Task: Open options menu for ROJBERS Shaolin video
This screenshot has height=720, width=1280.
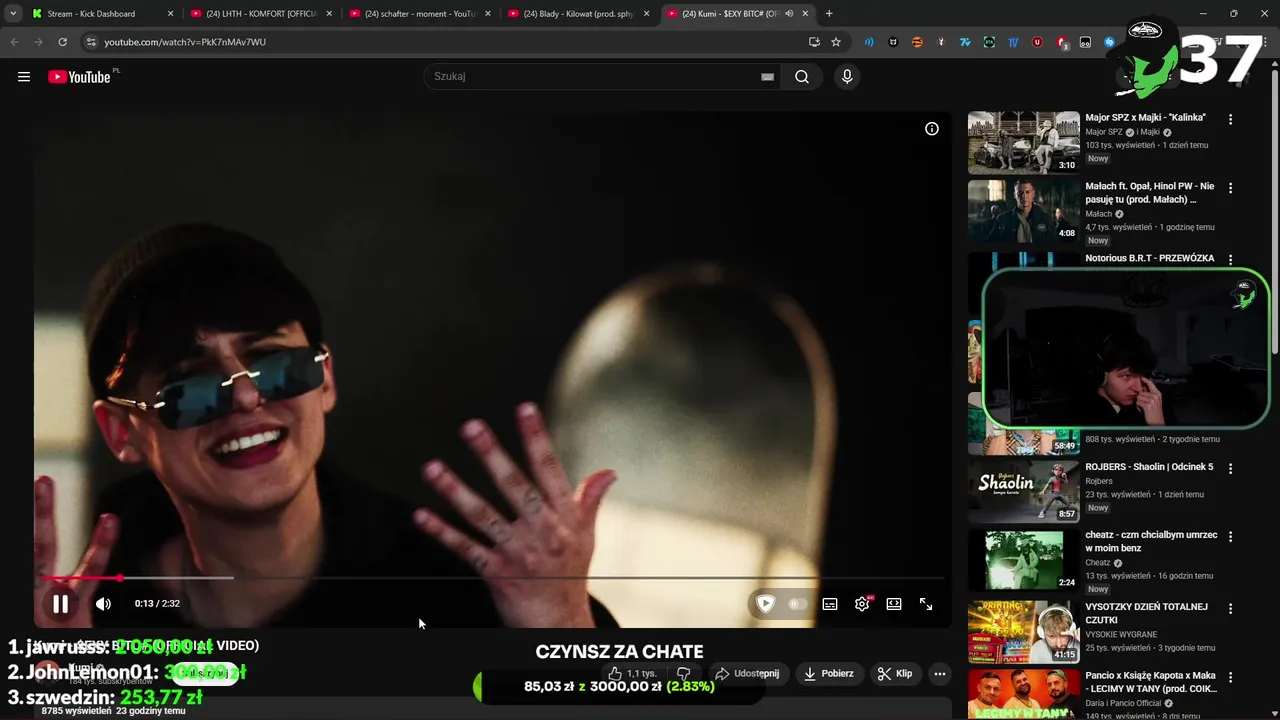Action: tap(1230, 468)
